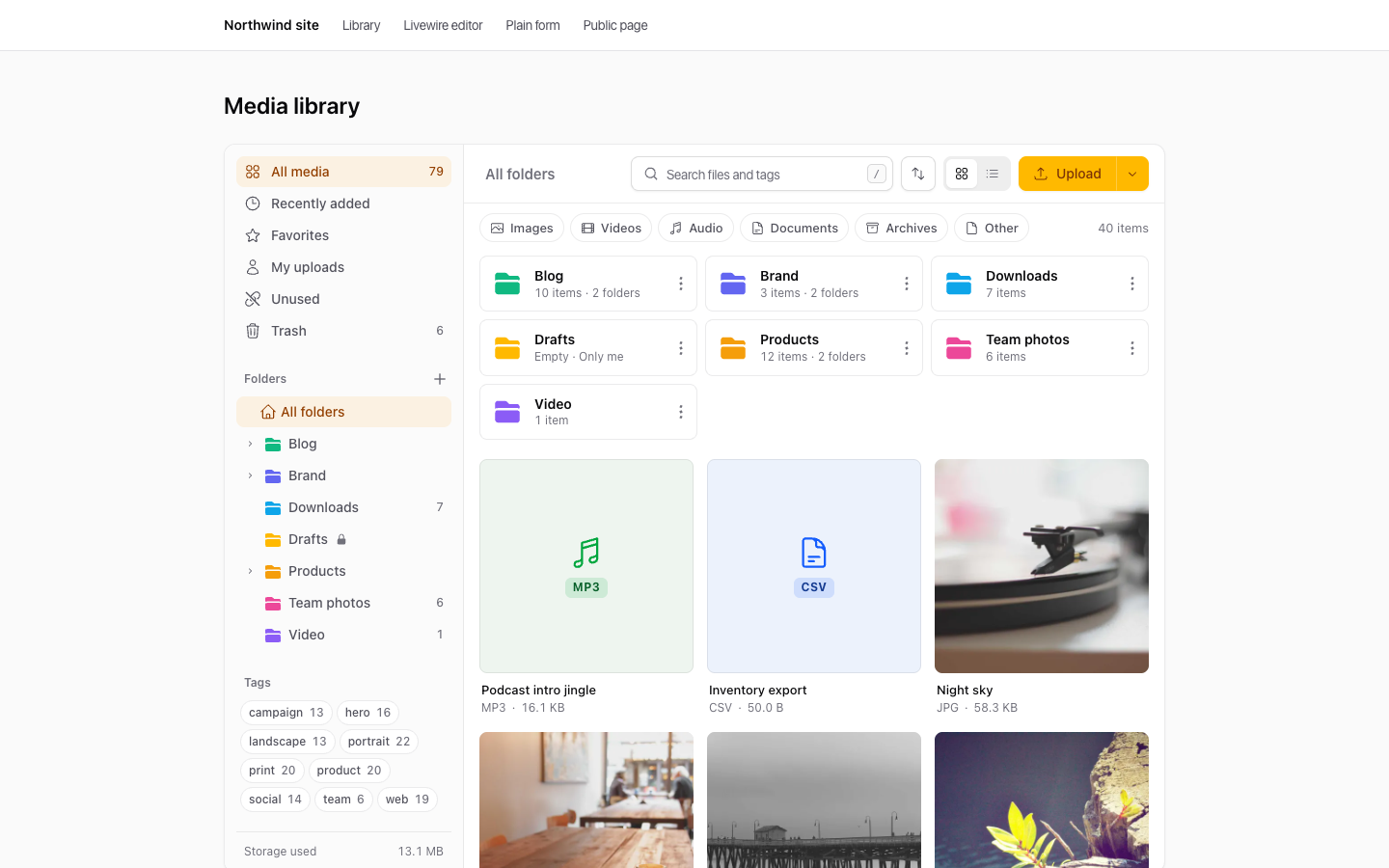Show Unused media
The image size is (1389, 868).
click(343, 299)
